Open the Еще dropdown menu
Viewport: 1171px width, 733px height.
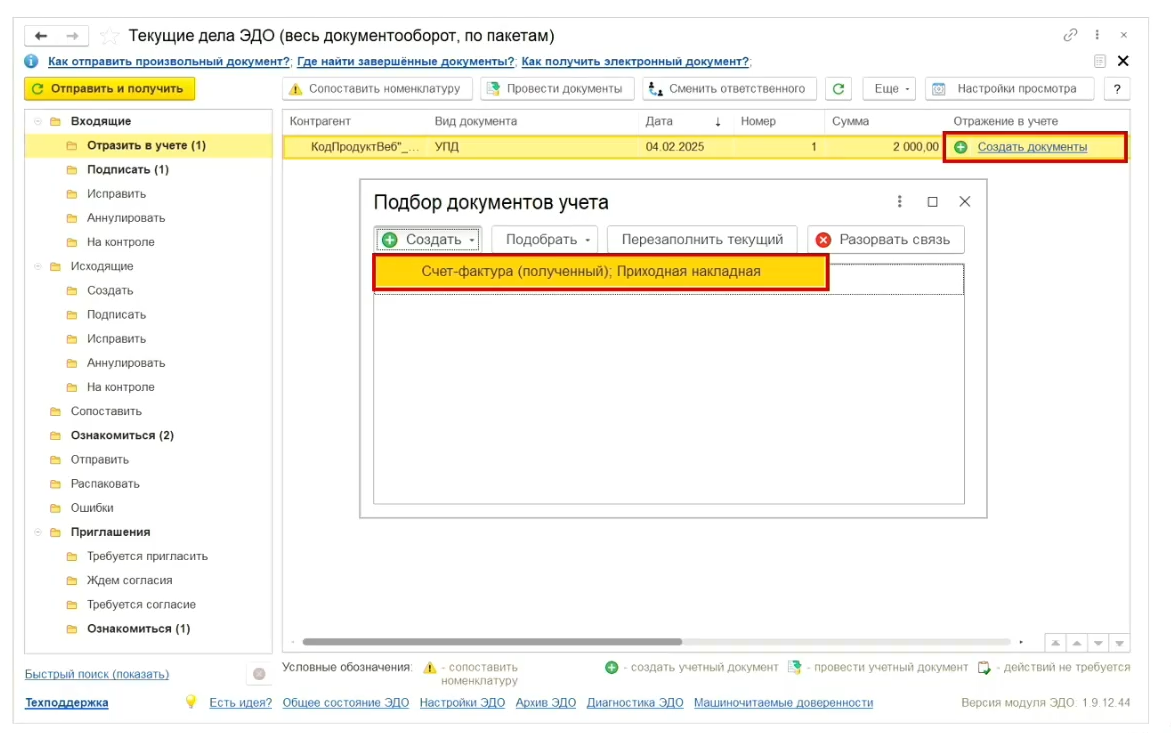pos(887,89)
